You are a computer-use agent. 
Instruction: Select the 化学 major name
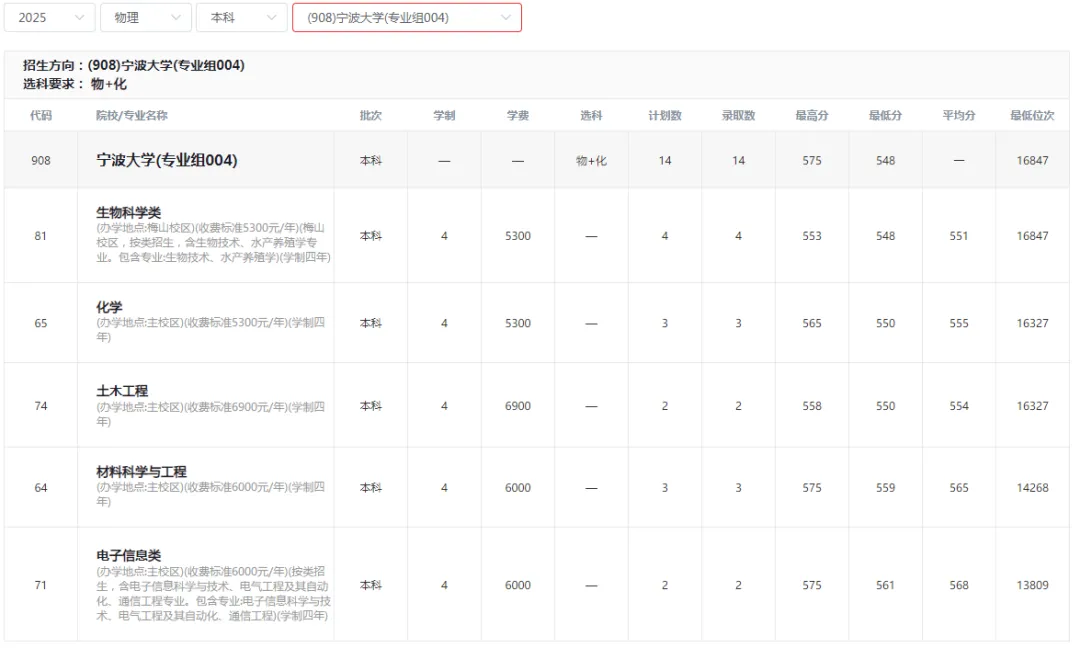(110, 306)
